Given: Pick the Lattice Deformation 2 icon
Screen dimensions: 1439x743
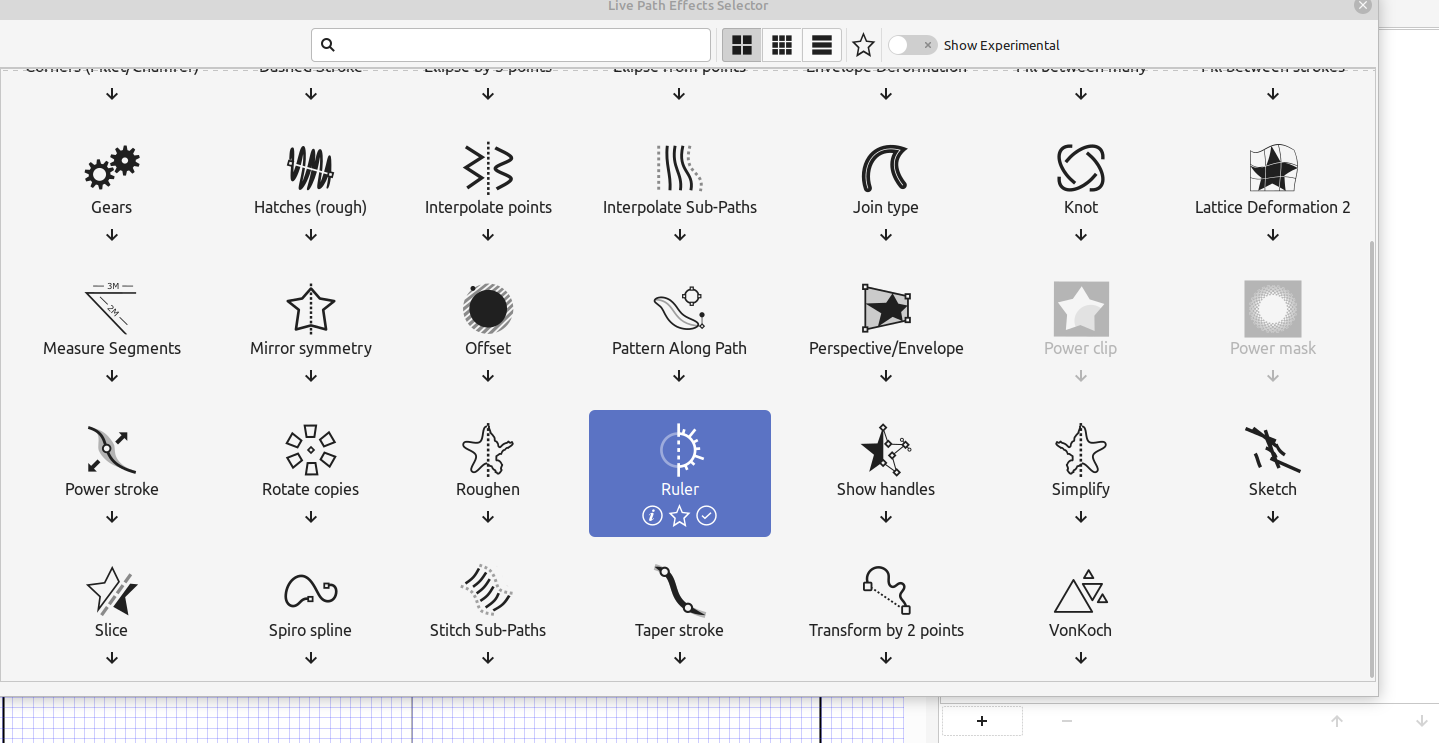Looking at the screenshot, I should click(x=1273, y=167).
